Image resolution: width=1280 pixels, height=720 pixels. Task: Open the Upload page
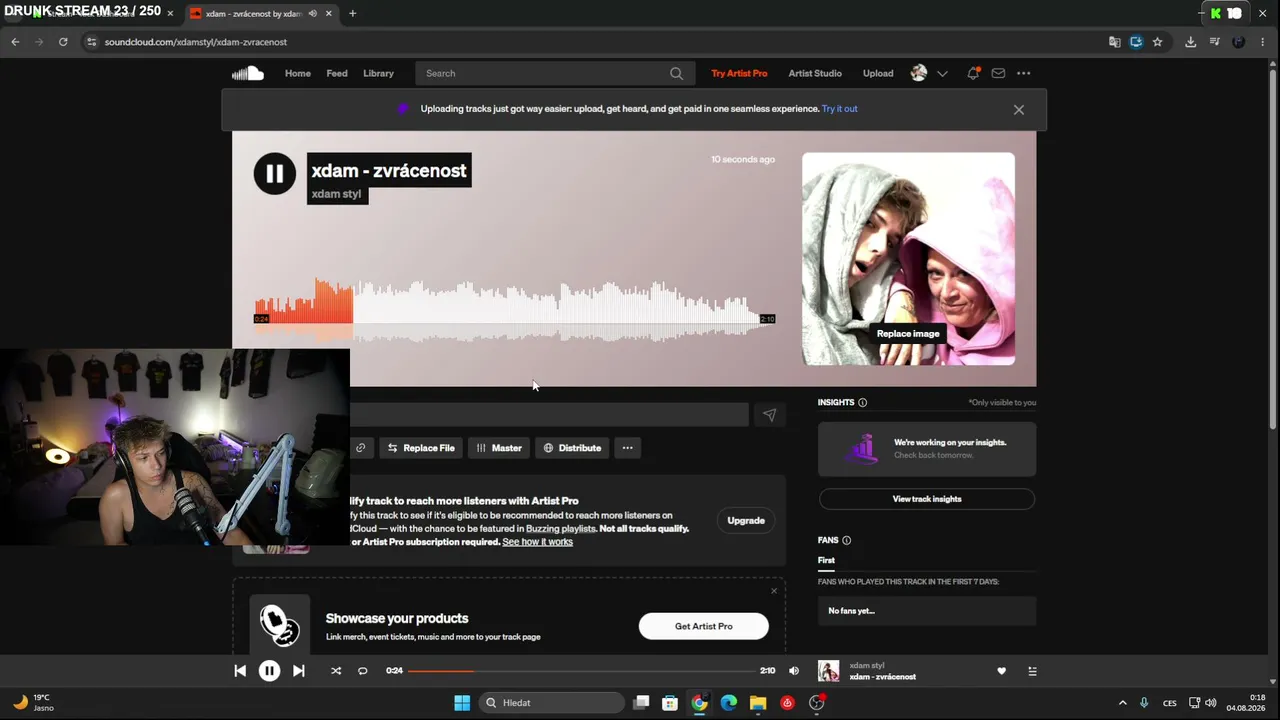coord(878,73)
